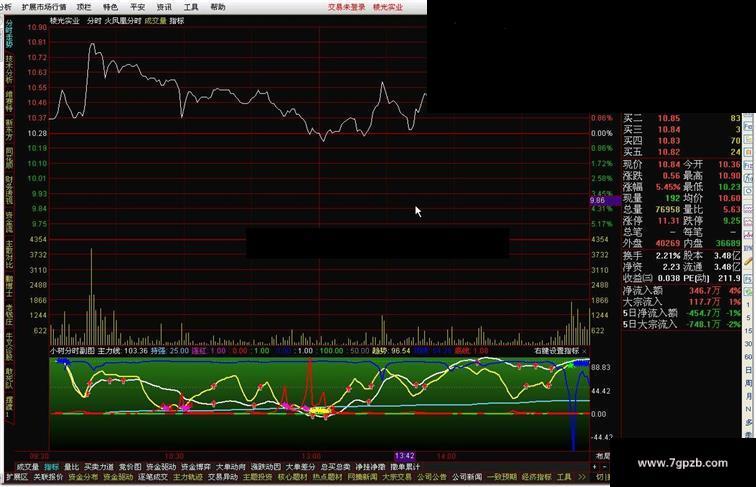This screenshot has width=756, height=487.
Task: Open the 交易异动 tab
Action: pyautogui.click(x=223, y=477)
